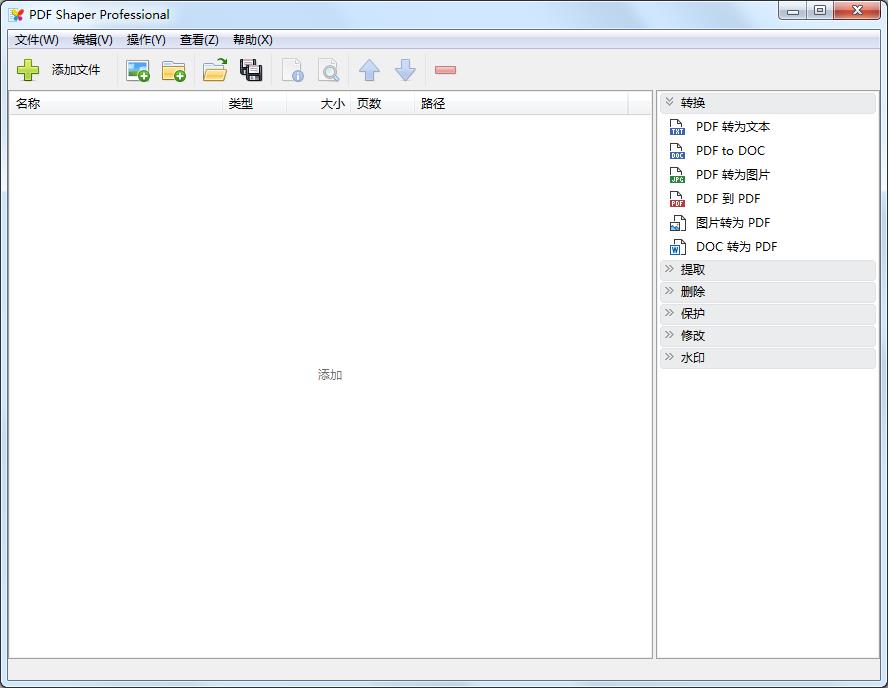This screenshot has height=688, width=888.
Task: Select PDF 转为文本 link
Action: tap(733, 127)
